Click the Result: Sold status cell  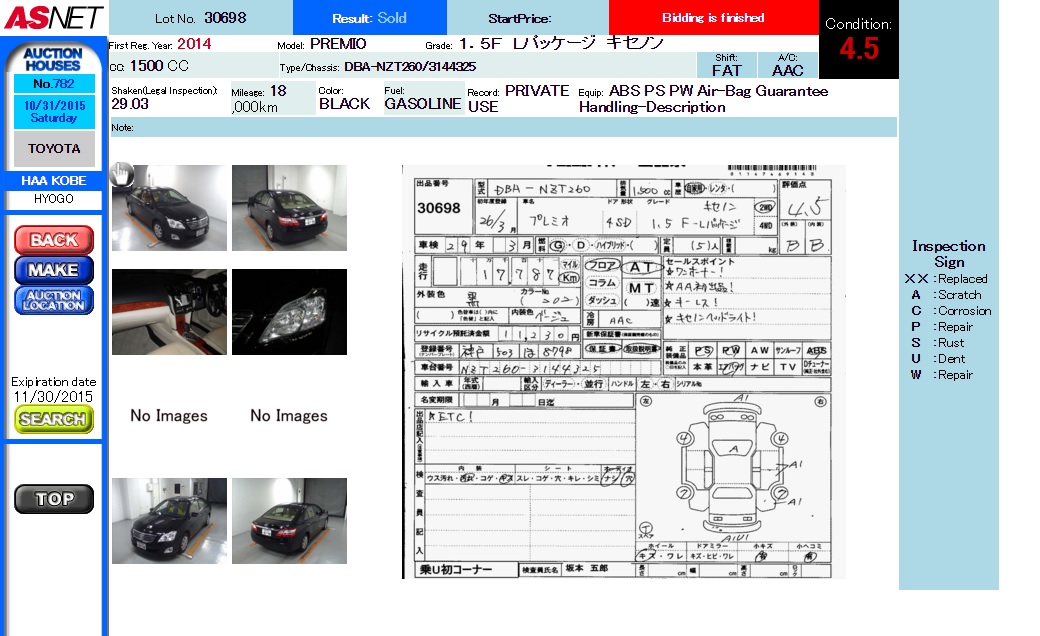point(369,18)
